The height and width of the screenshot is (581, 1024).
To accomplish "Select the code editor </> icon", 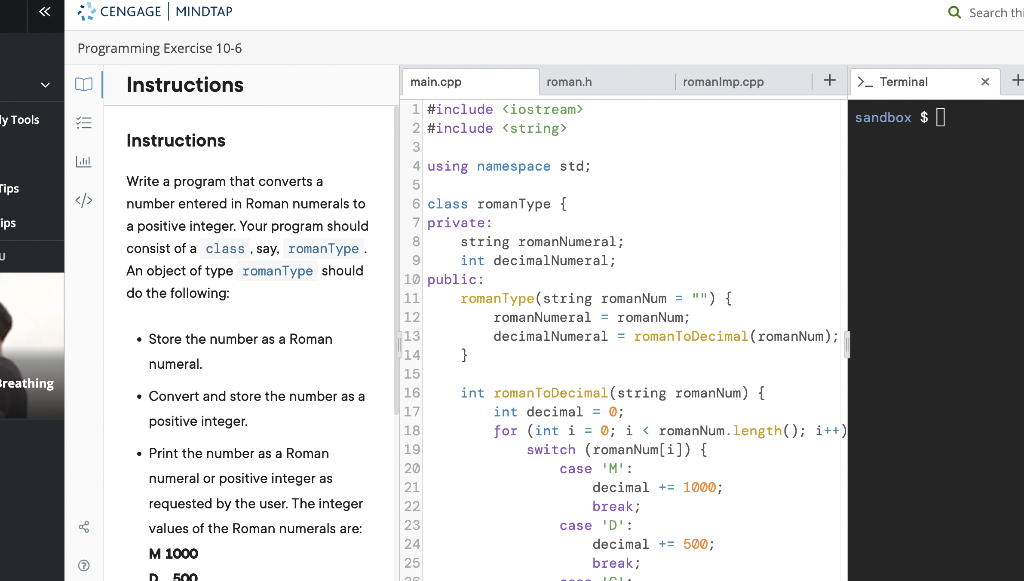I will (84, 199).
